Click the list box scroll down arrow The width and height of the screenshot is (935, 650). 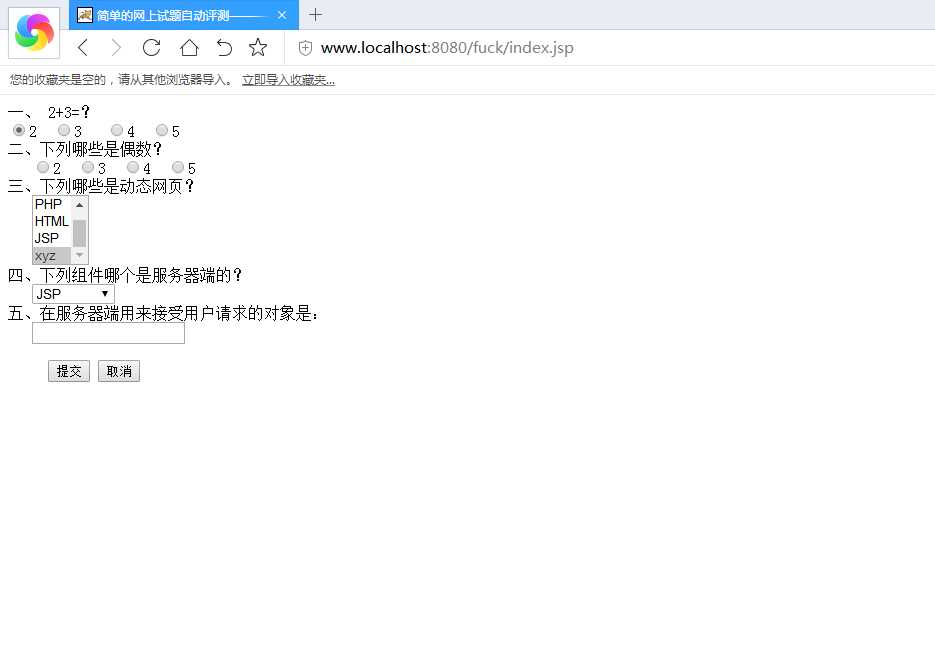tap(79, 255)
